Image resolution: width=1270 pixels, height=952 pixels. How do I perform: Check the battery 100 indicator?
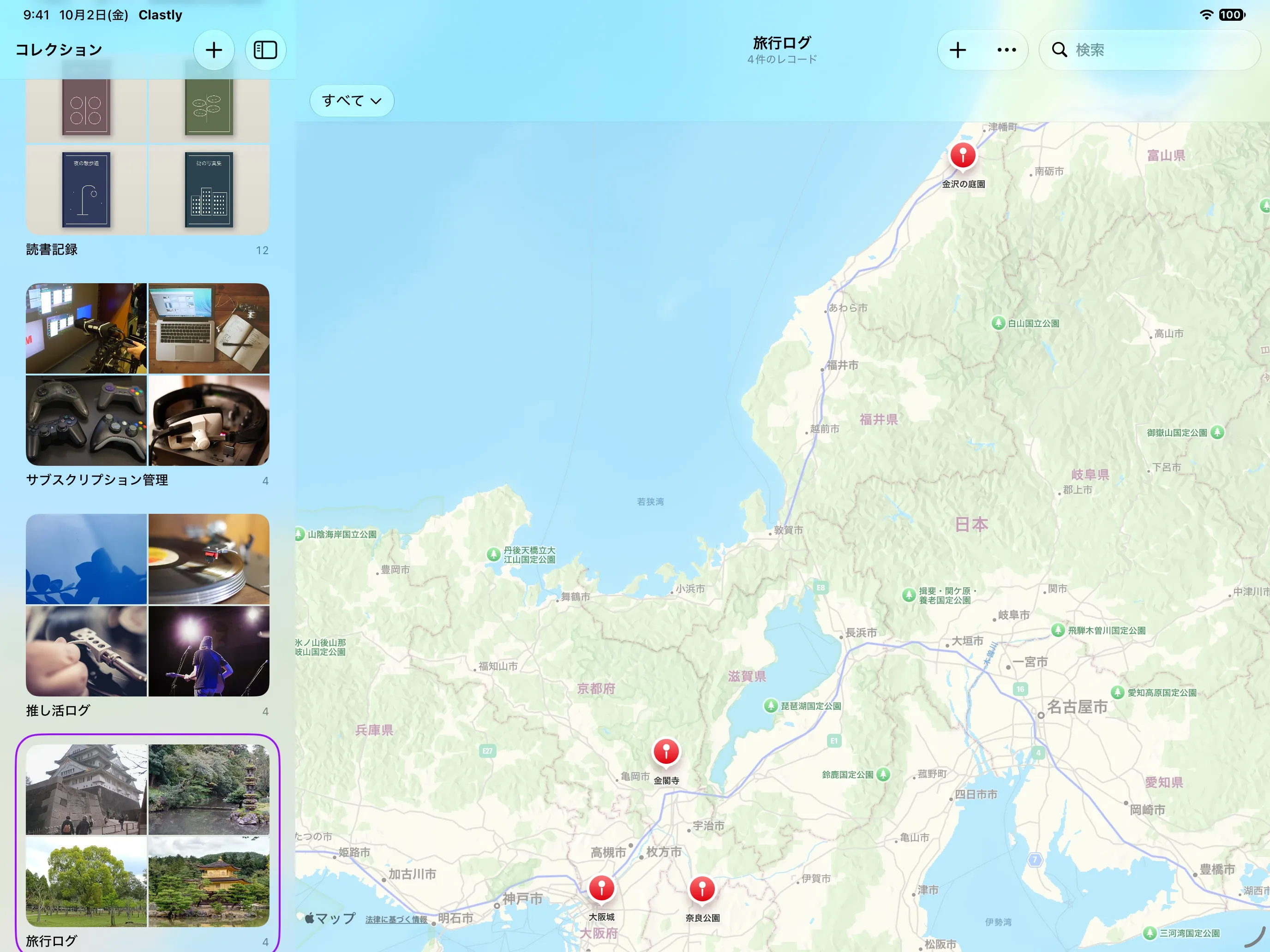pos(1232,15)
